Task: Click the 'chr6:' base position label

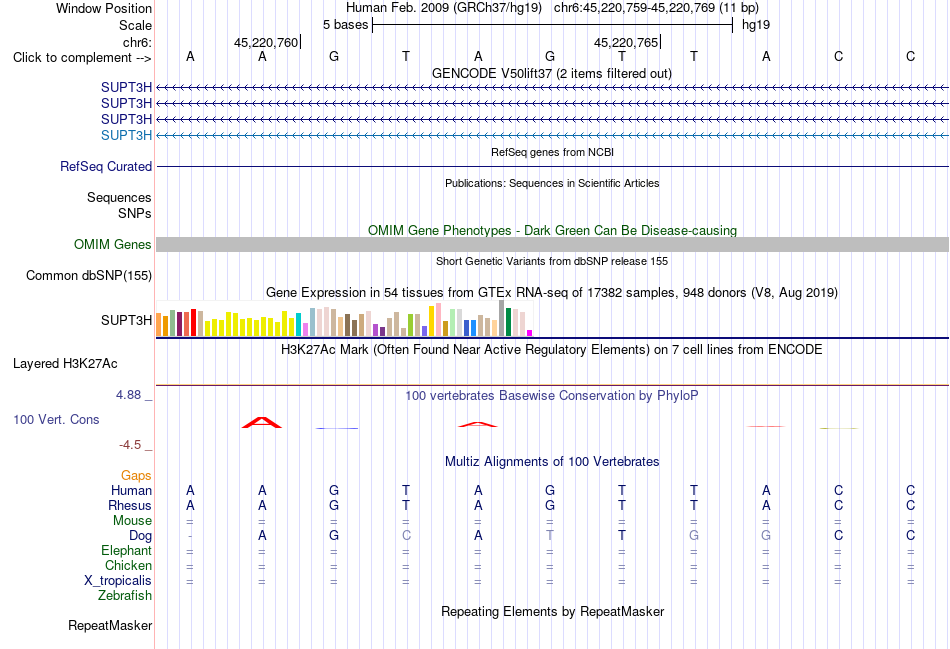Action: point(137,42)
